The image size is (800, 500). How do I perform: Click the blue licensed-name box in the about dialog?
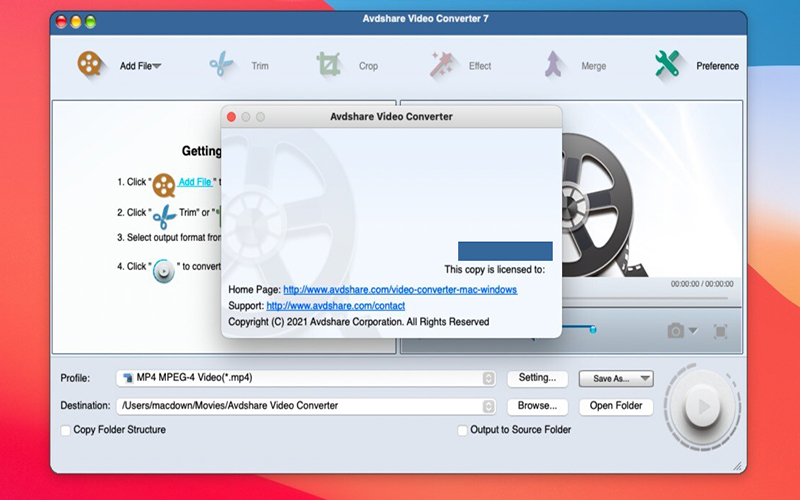click(x=505, y=251)
